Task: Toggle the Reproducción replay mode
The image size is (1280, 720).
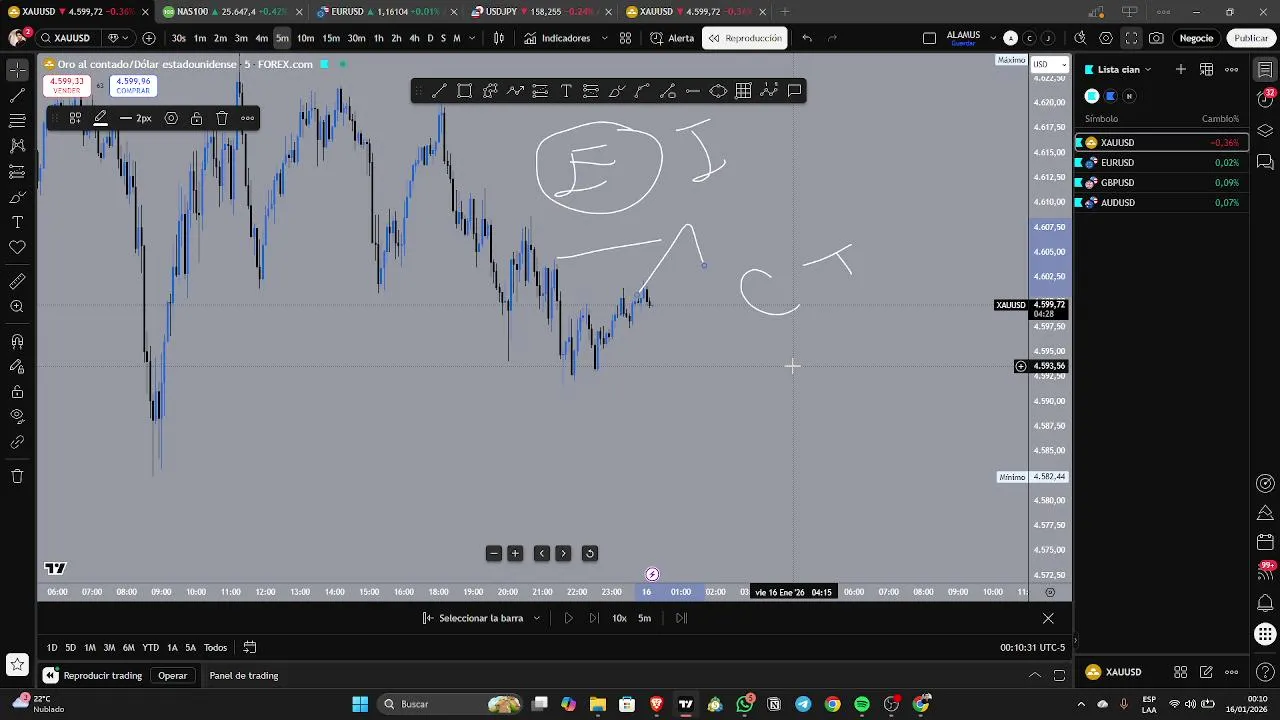Action: (745, 38)
